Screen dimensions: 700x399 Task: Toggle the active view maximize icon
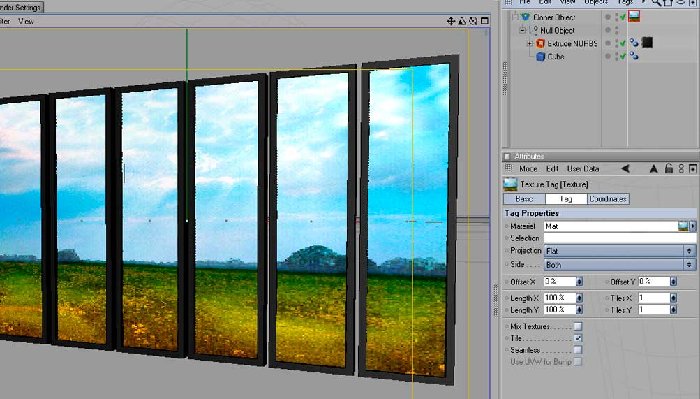pyautogui.click(x=485, y=21)
